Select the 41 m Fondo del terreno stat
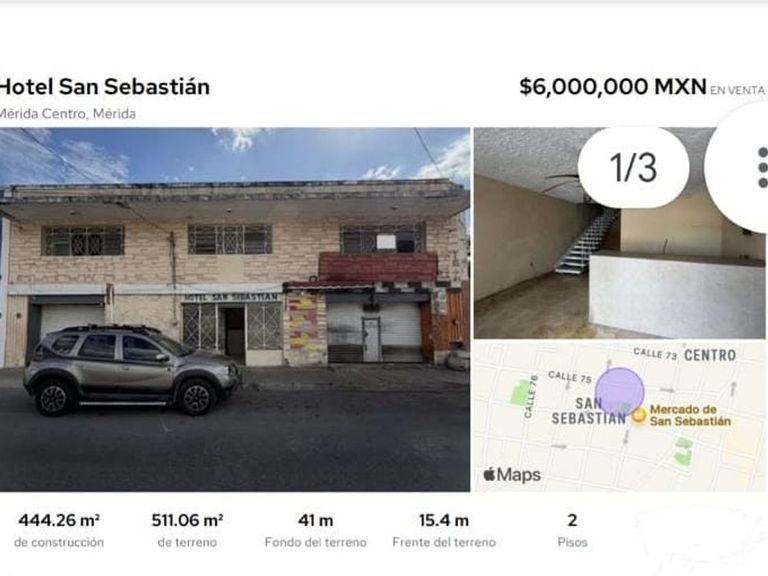768x576 pixels. [315, 530]
